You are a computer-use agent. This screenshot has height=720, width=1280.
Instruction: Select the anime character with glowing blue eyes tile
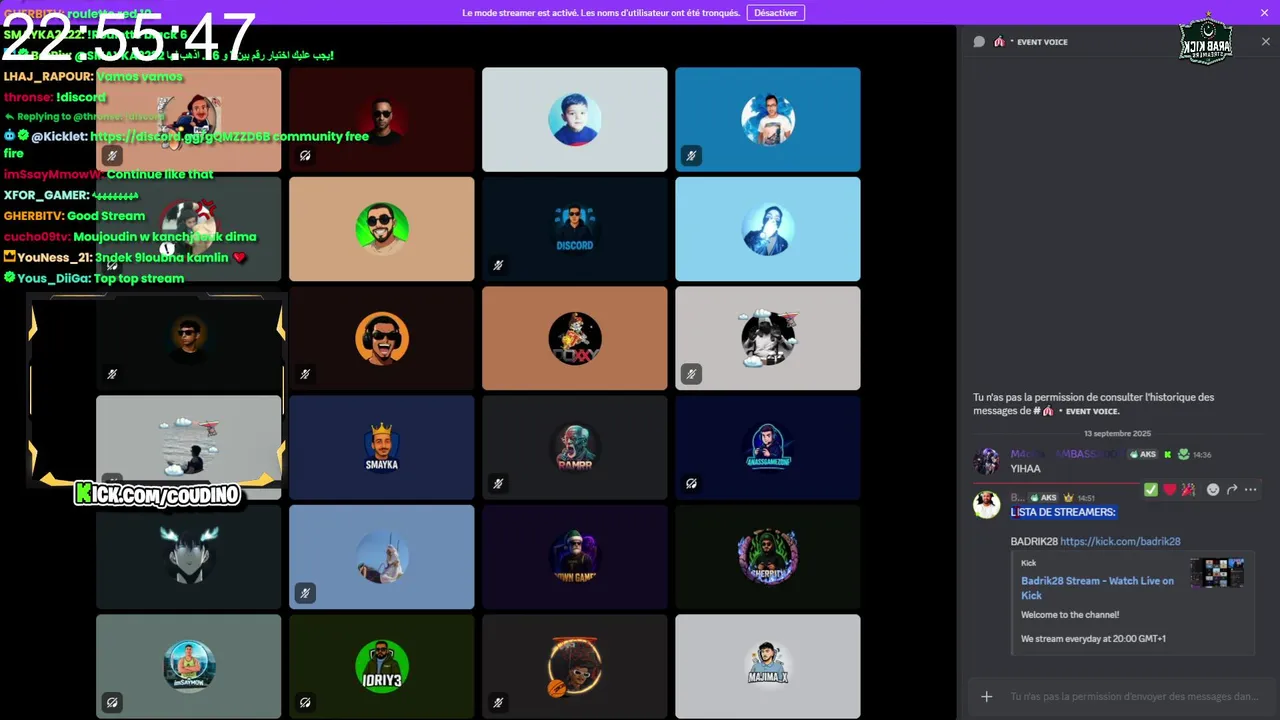[x=189, y=557]
